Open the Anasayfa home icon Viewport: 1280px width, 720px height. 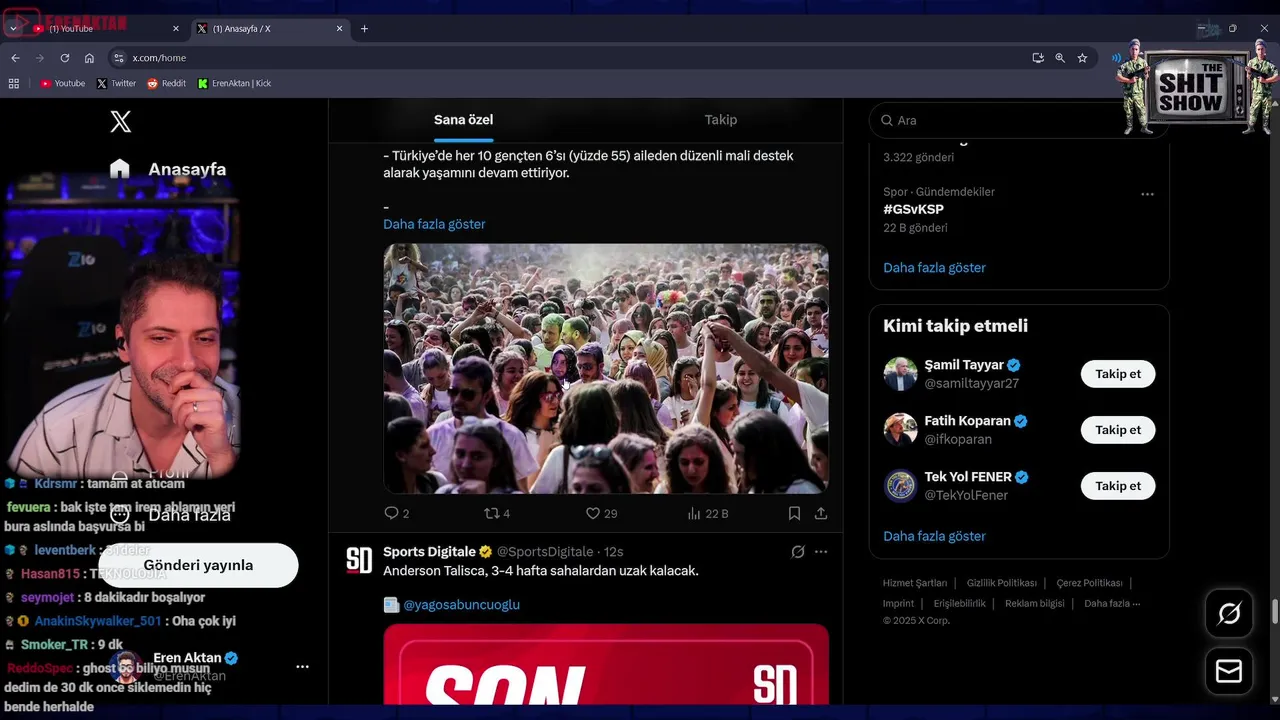coord(120,169)
